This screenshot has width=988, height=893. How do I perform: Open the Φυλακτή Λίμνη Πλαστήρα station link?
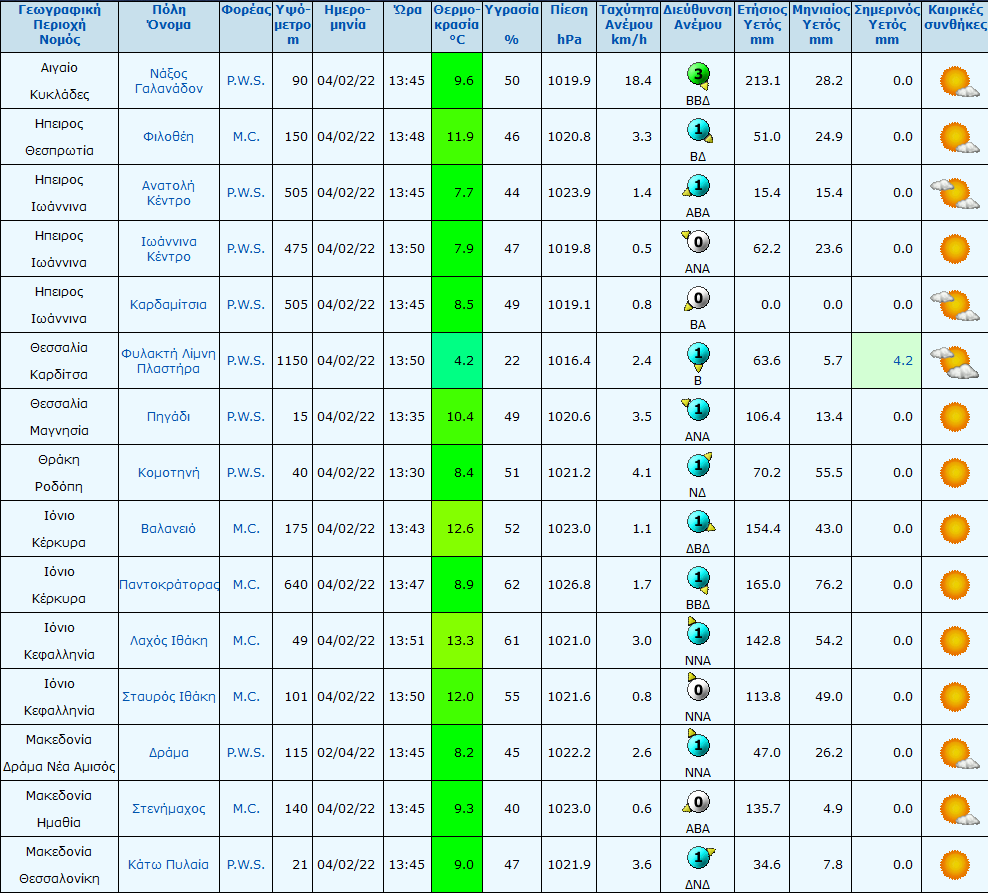[x=168, y=360]
